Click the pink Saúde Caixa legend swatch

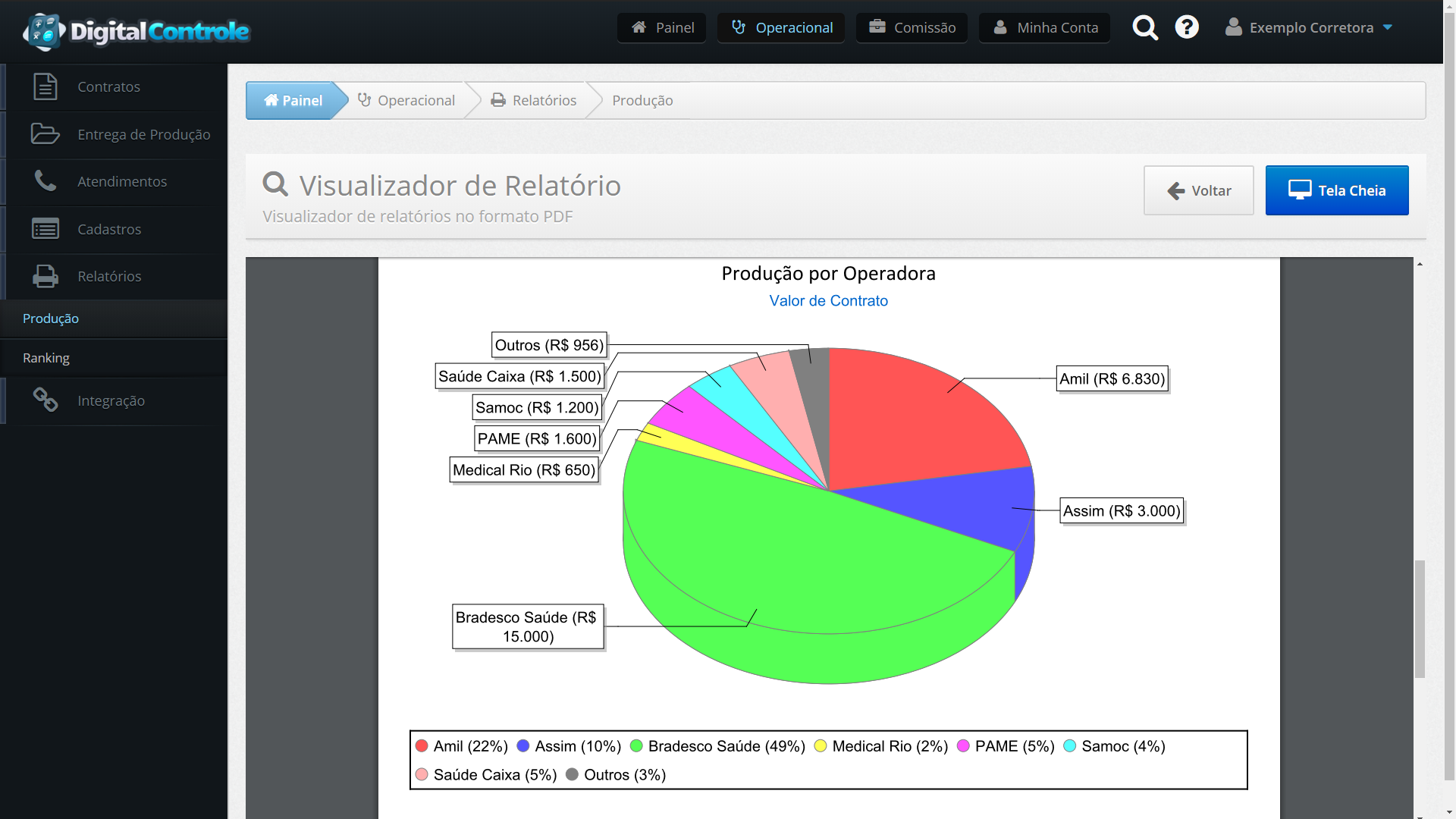(x=422, y=774)
